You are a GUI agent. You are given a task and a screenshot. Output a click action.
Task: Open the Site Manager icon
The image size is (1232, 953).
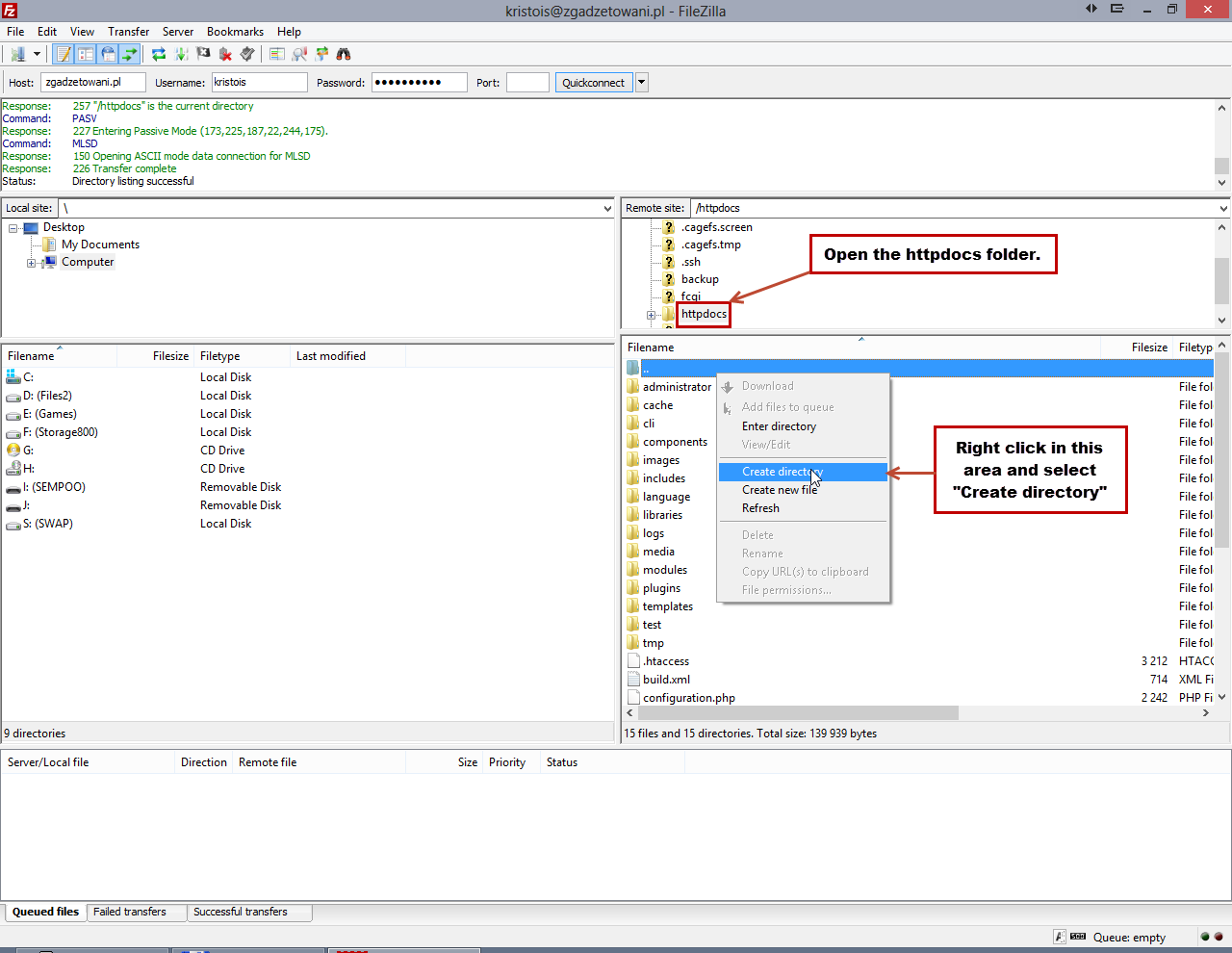tap(17, 55)
